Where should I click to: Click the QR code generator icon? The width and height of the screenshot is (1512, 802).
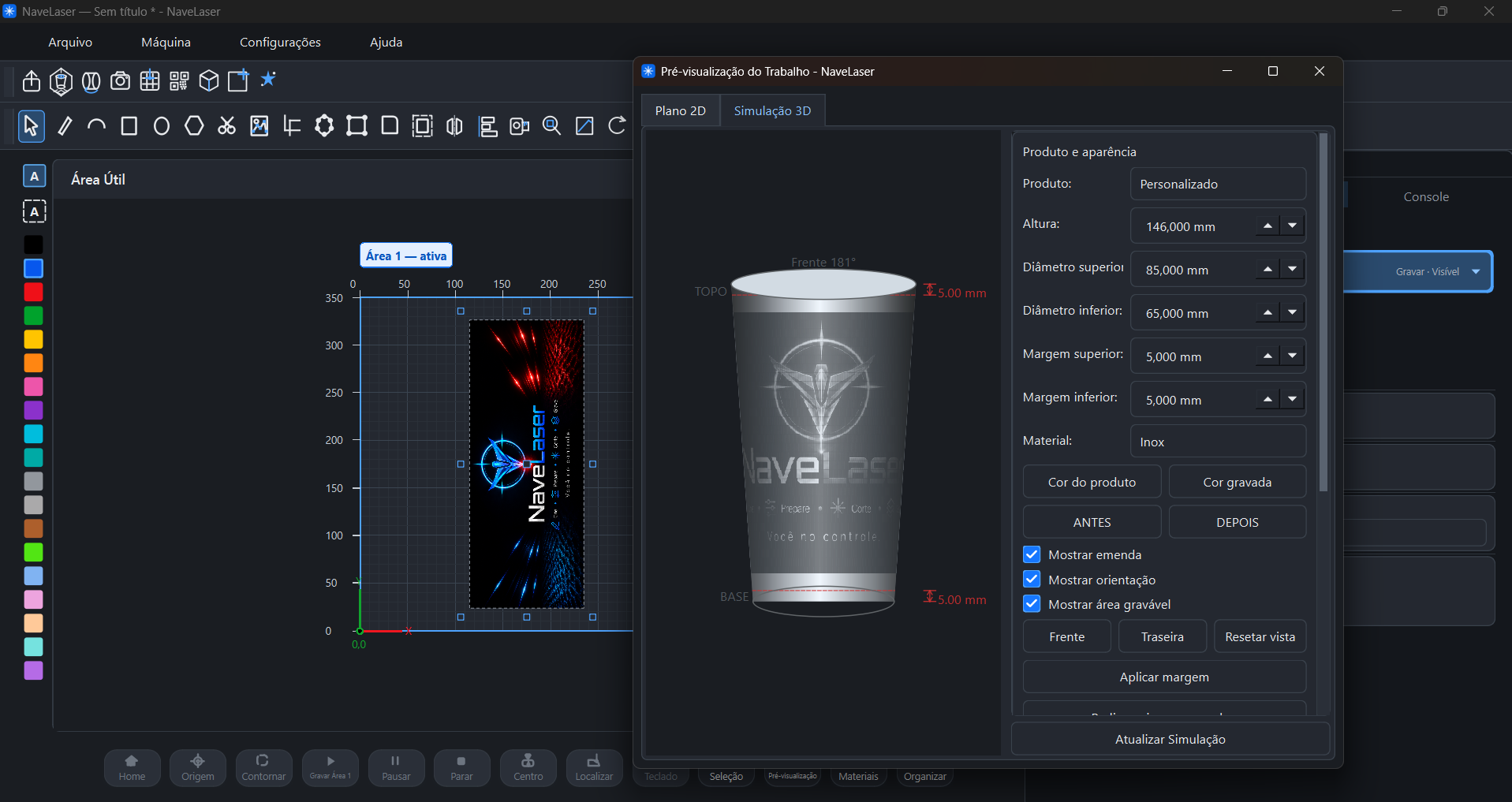179,80
